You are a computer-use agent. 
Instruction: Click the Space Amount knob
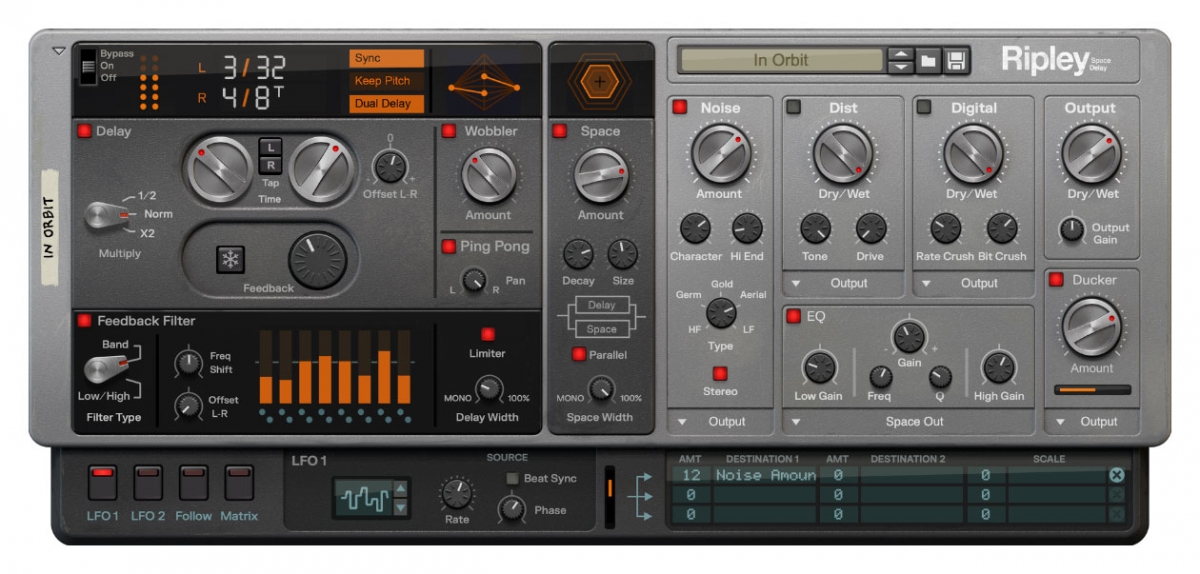601,176
